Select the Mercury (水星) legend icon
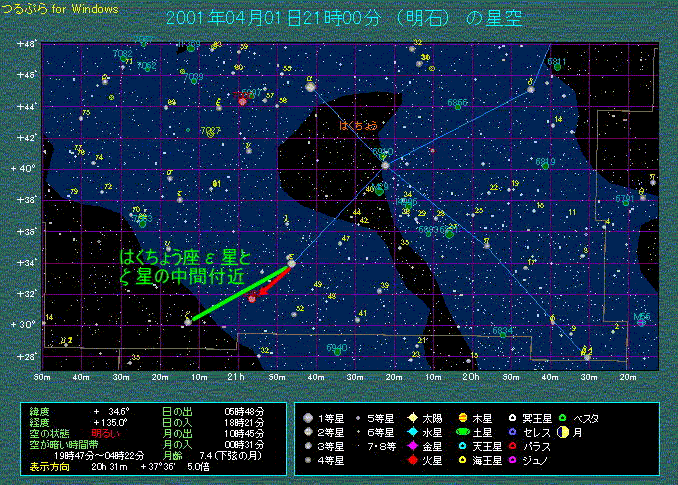Image resolution: width=678 pixels, height=485 pixels. 413,431
